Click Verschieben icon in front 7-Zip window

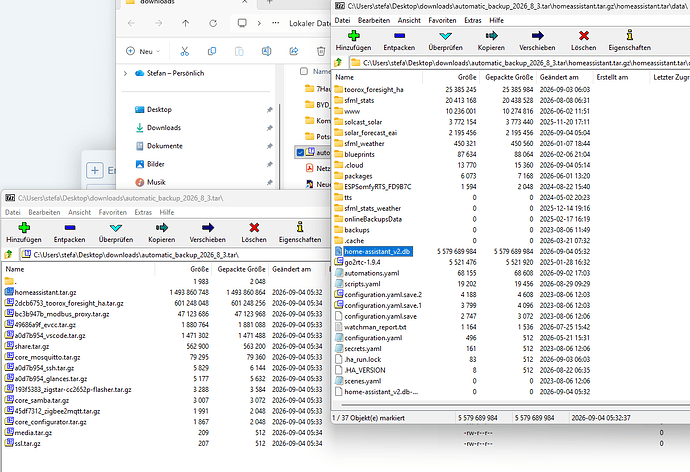(537, 36)
